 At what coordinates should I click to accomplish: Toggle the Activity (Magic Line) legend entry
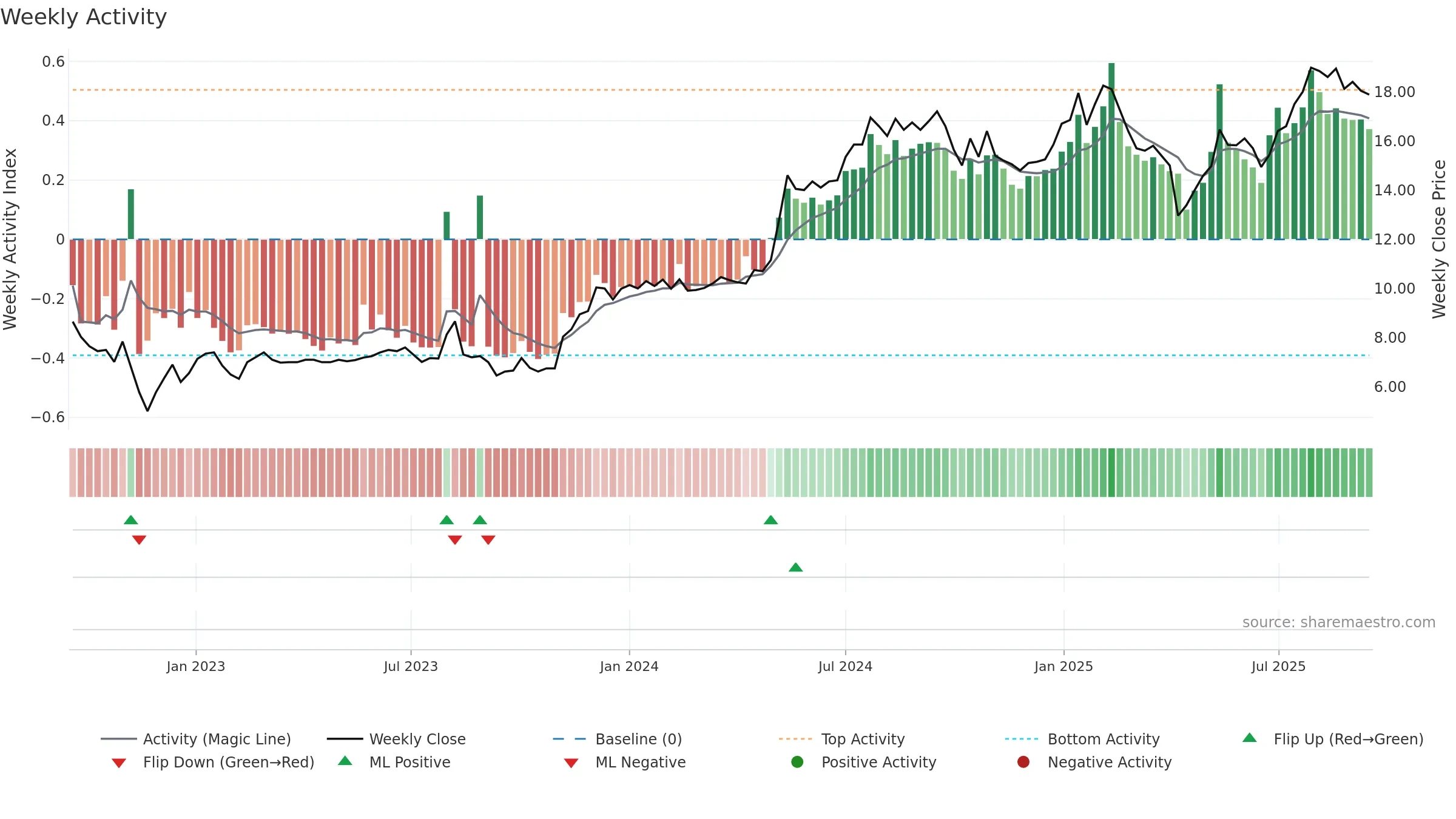point(196,739)
